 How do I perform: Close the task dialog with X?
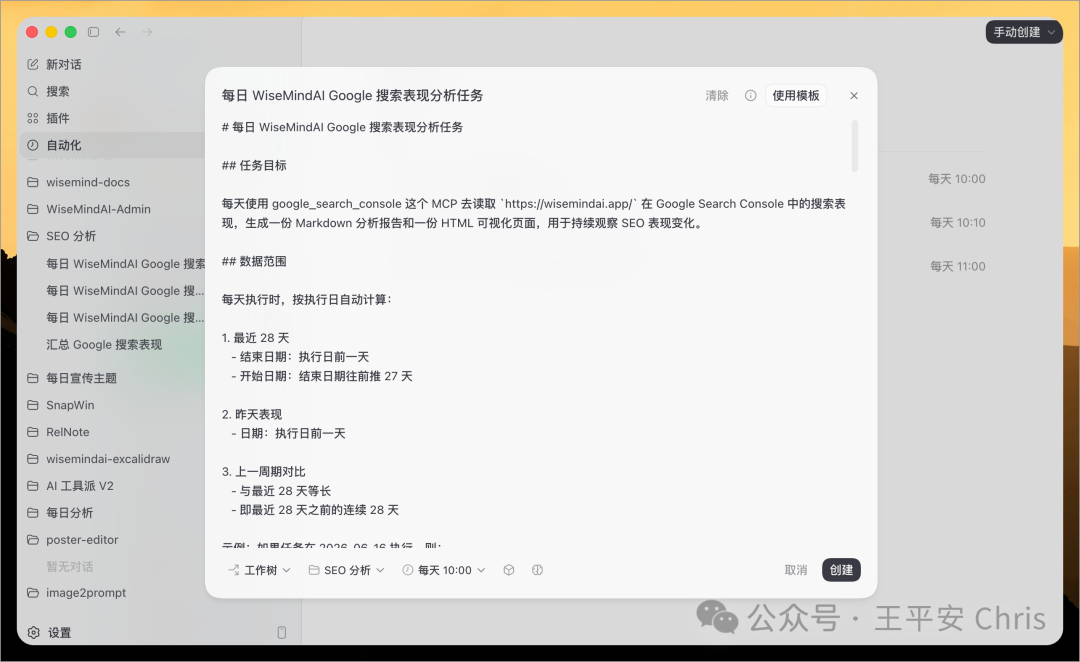854,96
